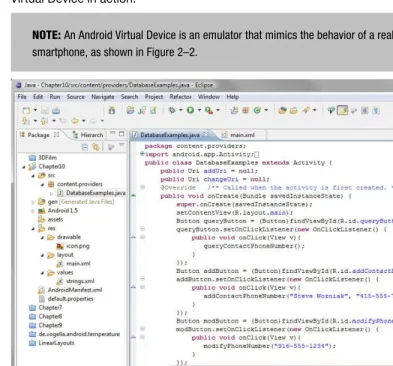Click the Open Type toolbar icon

click(282, 110)
